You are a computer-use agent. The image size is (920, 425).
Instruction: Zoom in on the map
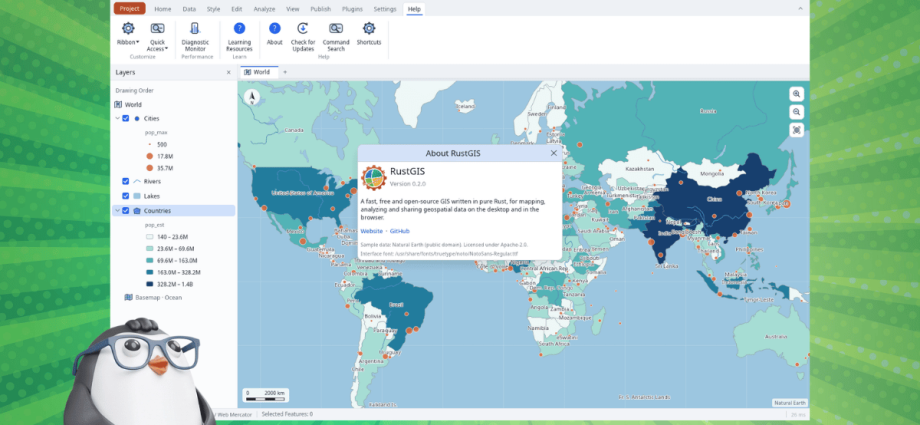(x=796, y=94)
